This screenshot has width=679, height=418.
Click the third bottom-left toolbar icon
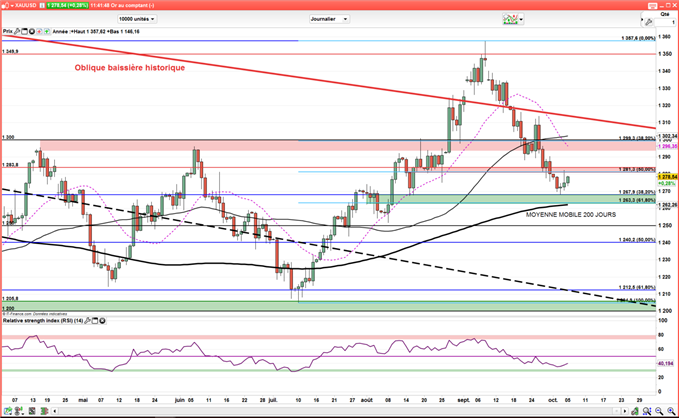click(x=32, y=411)
